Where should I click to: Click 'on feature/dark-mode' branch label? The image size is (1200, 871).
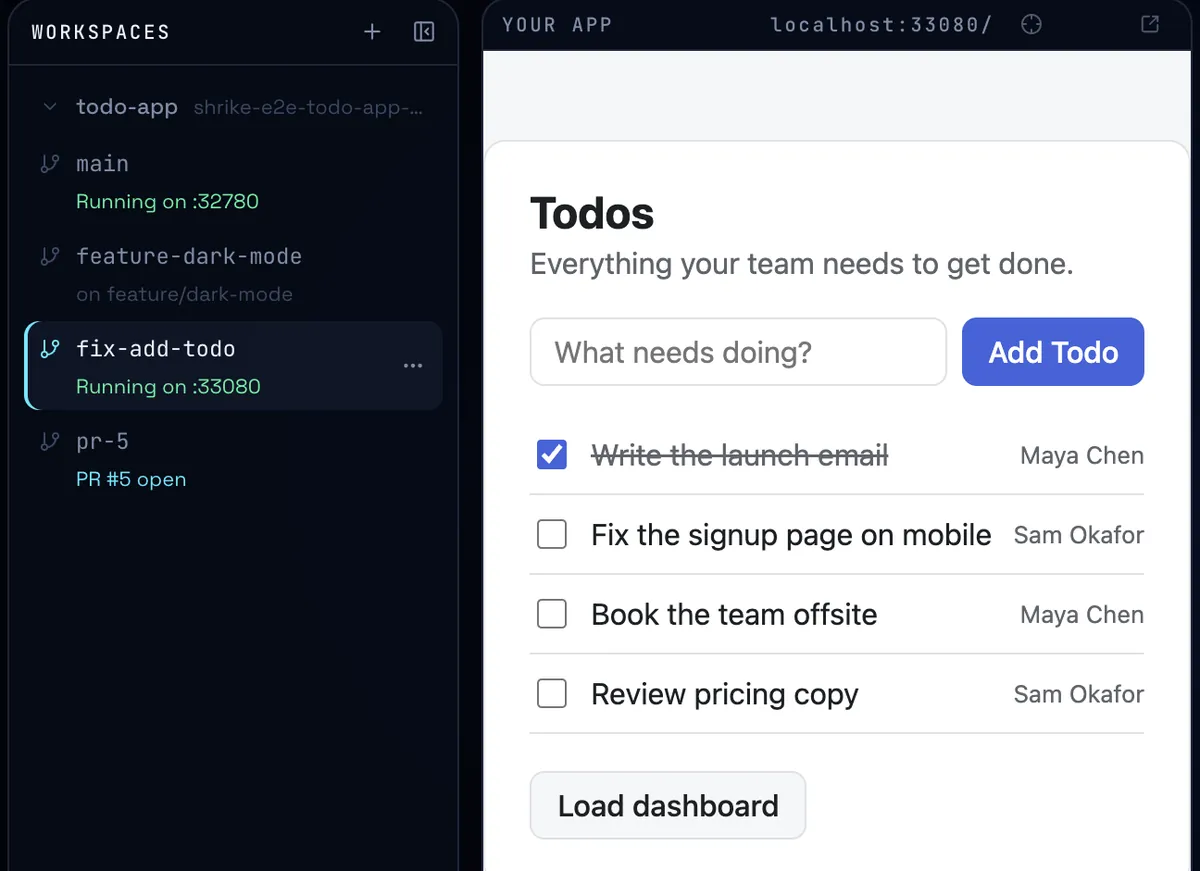pyautogui.click(x=184, y=294)
